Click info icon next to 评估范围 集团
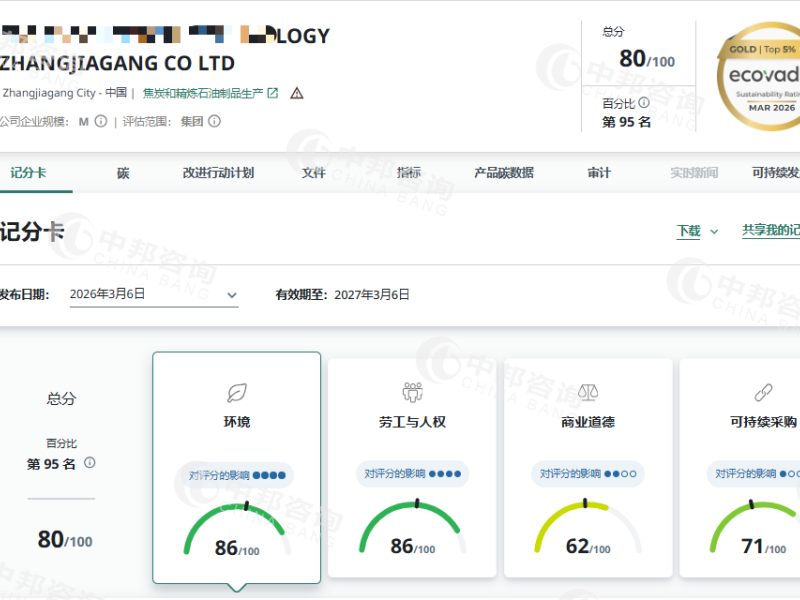 click(x=214, y=122)
